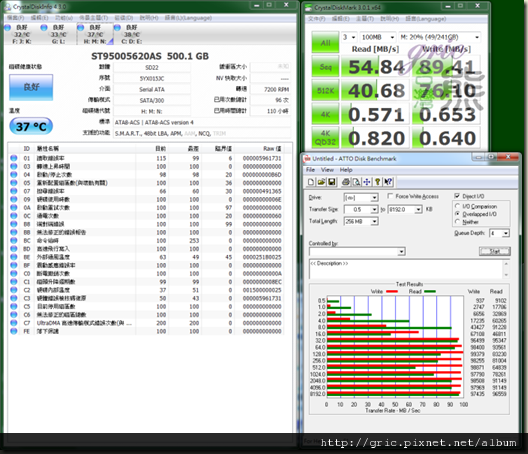This screenshot has width=528, height=454.
Task: Click the blue four-arrow icon in ATTO toolbar
Action: pyautogui.click(x=367, y=182)
